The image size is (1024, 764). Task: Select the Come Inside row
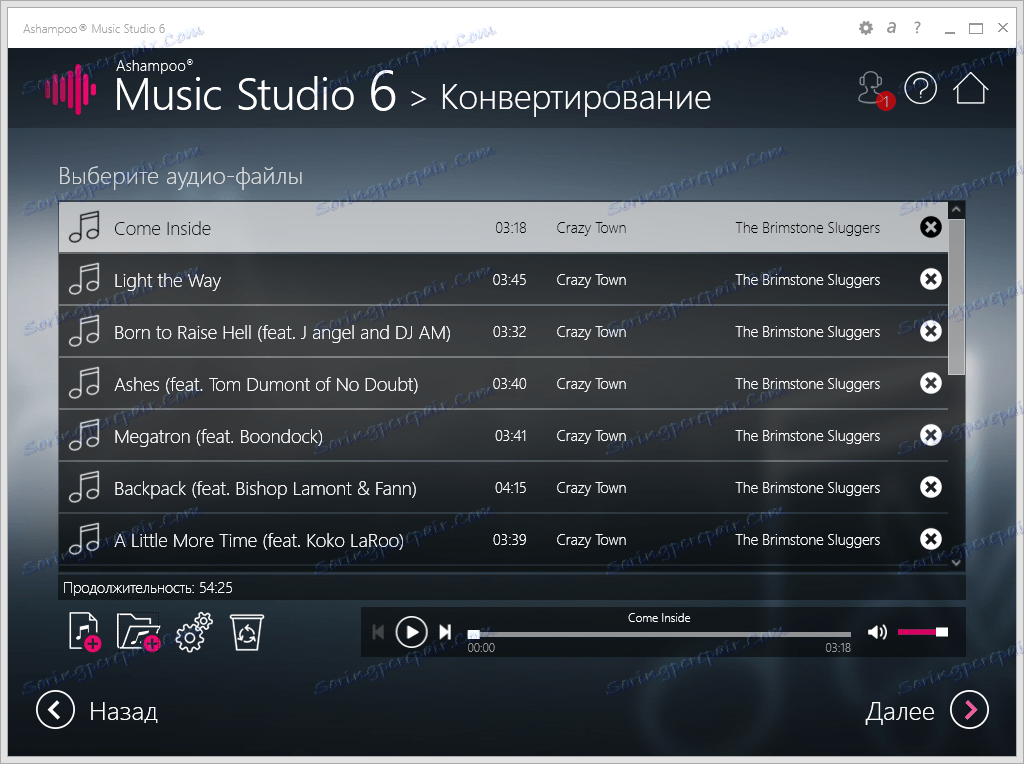(x=503, y=227)
